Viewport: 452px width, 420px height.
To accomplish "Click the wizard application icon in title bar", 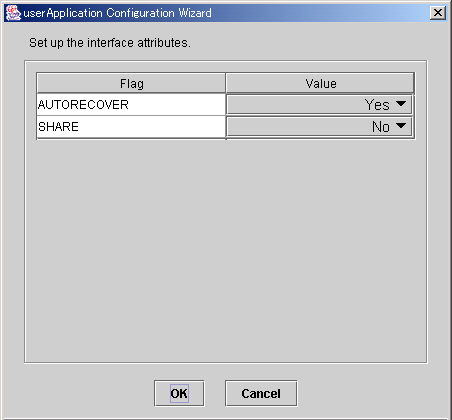I will pyautogui.click(x=13, y=13).
